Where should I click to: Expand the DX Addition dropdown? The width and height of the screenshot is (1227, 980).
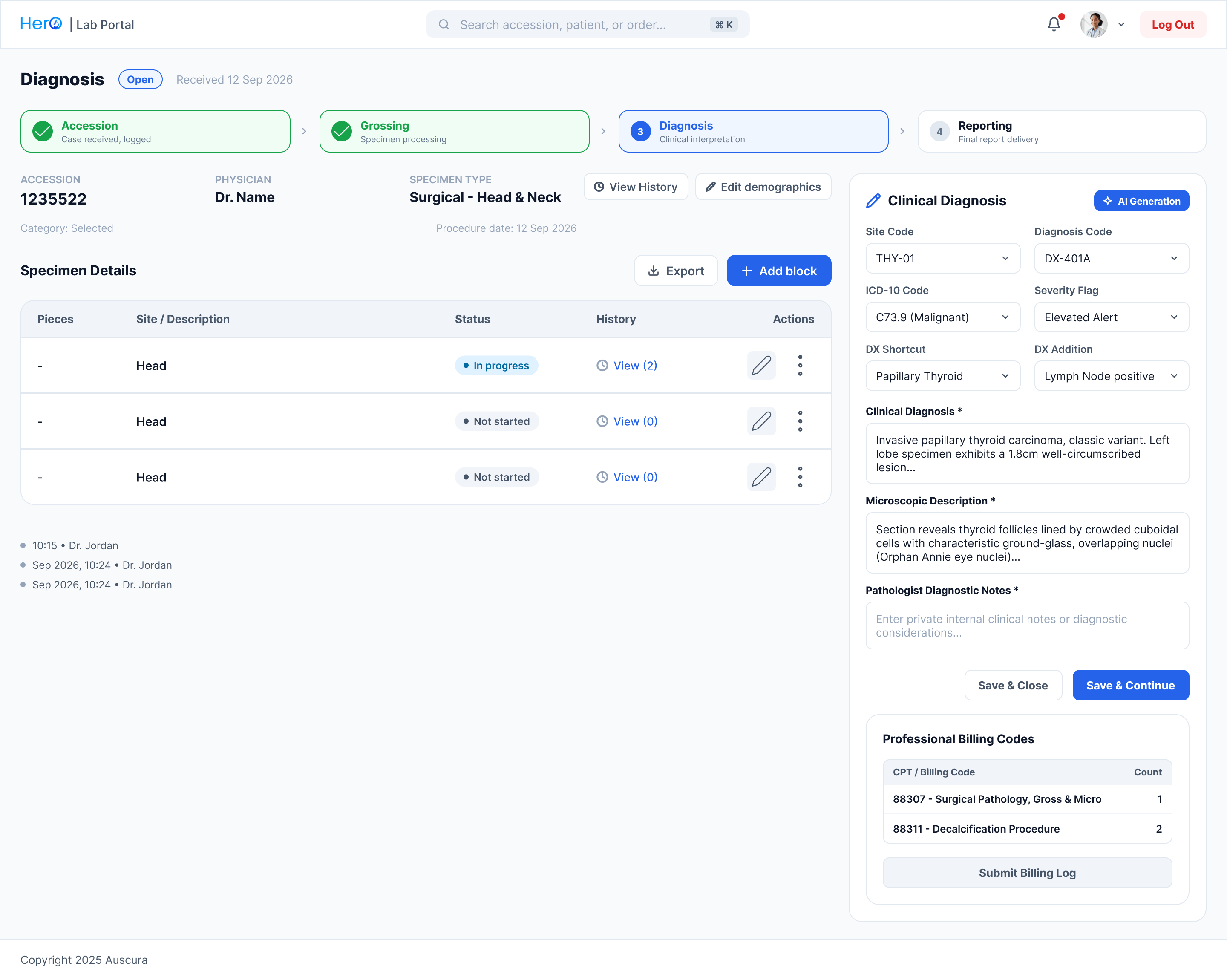coord(1111,376)
